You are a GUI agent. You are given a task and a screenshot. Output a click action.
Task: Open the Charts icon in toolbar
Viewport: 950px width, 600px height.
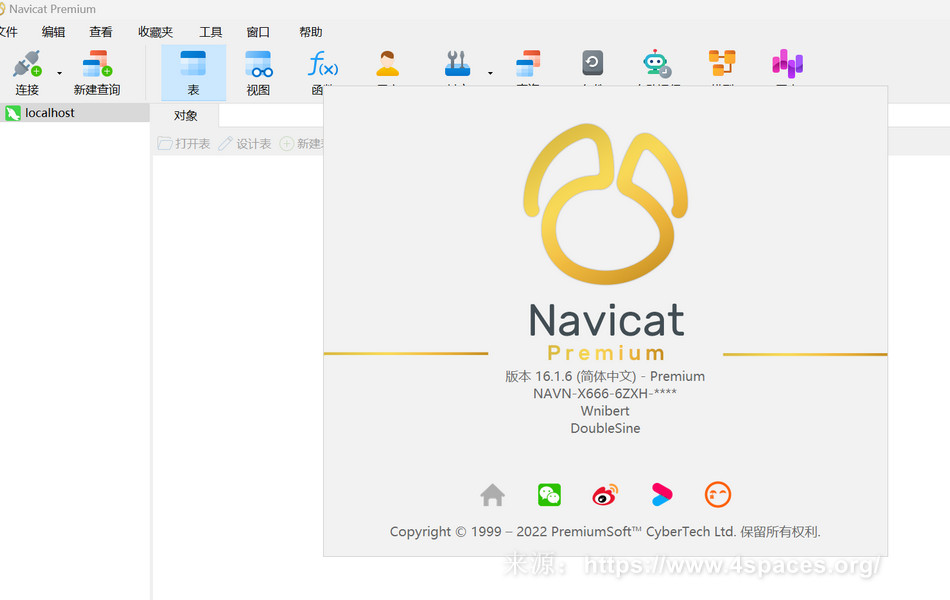787,65
